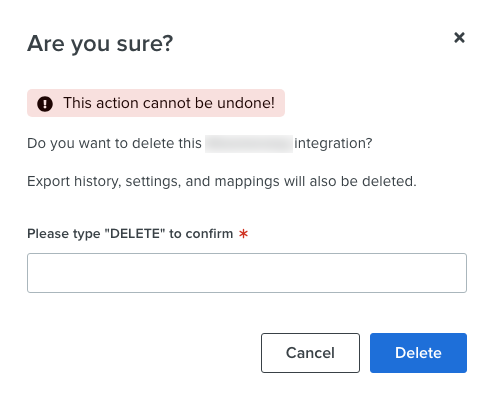Cancel the integration deletion

[310, 353]
